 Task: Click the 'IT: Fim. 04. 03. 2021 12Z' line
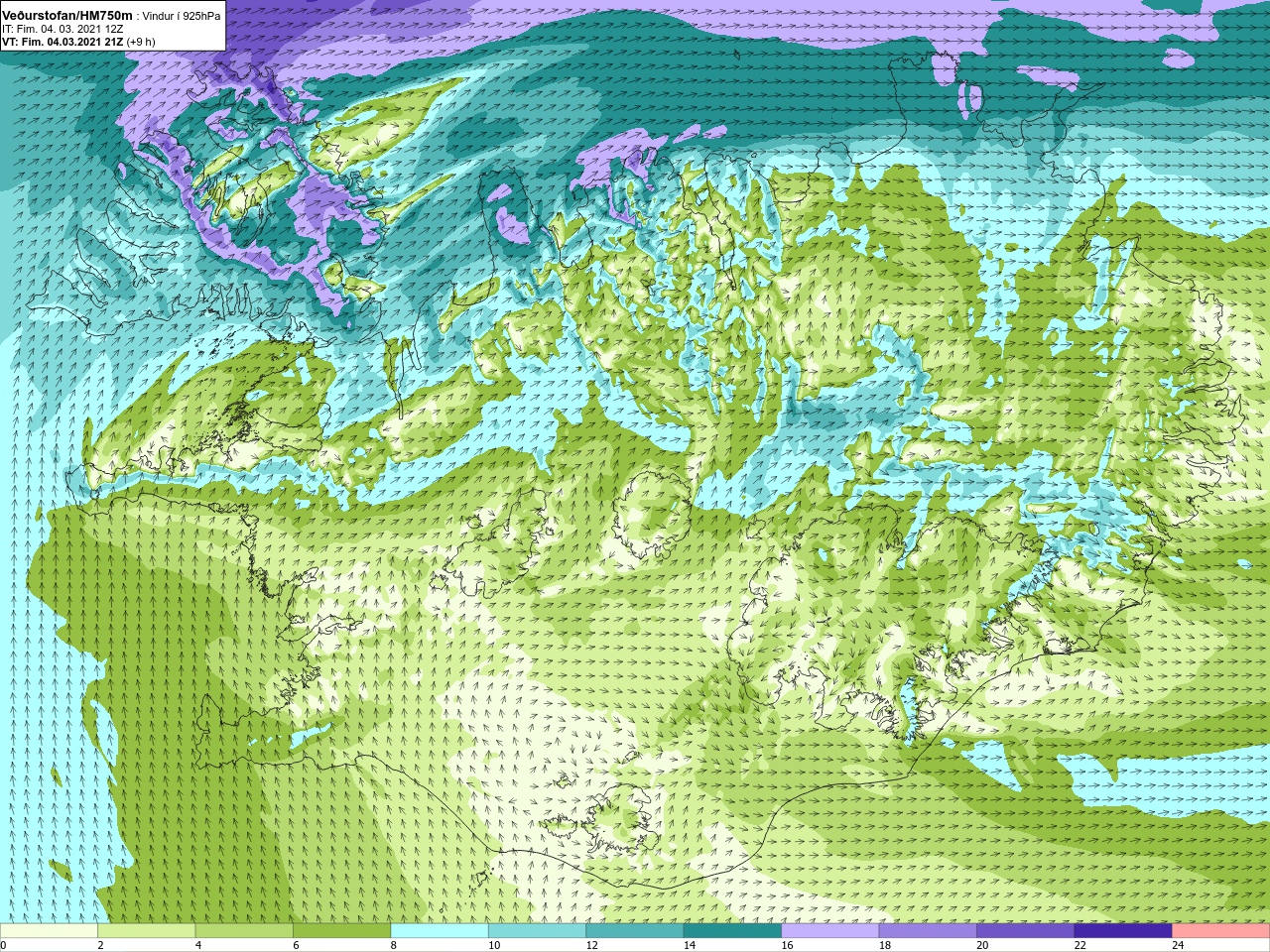[x=63, y=29]
